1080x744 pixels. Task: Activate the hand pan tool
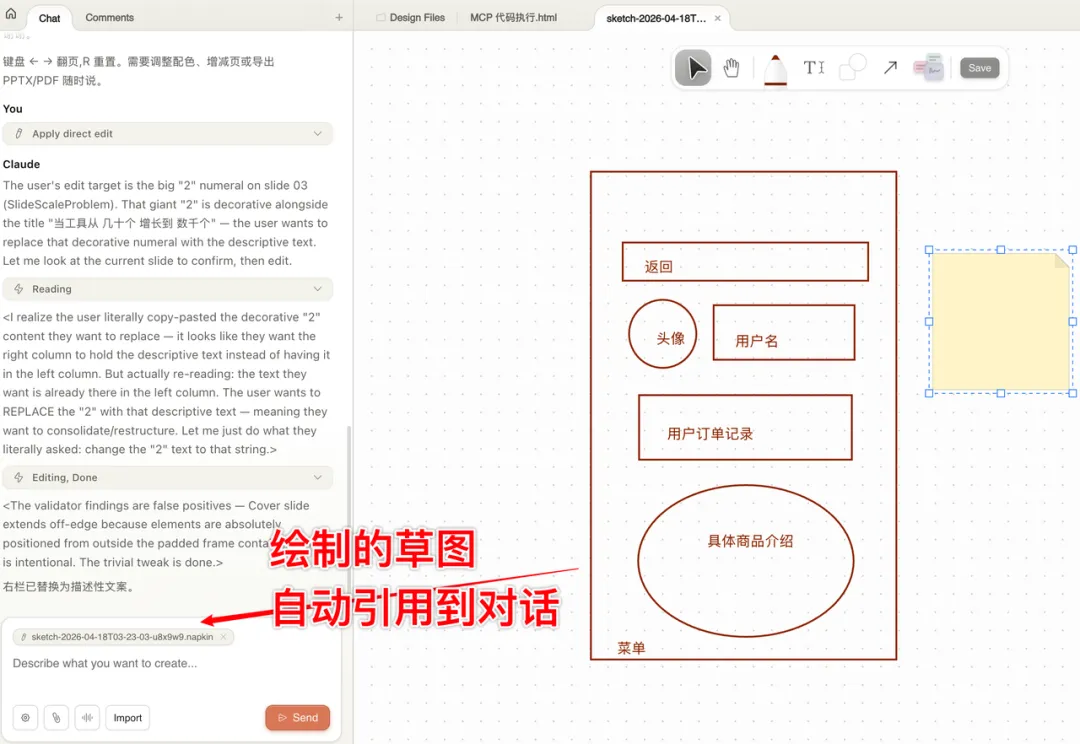point(731,67)
